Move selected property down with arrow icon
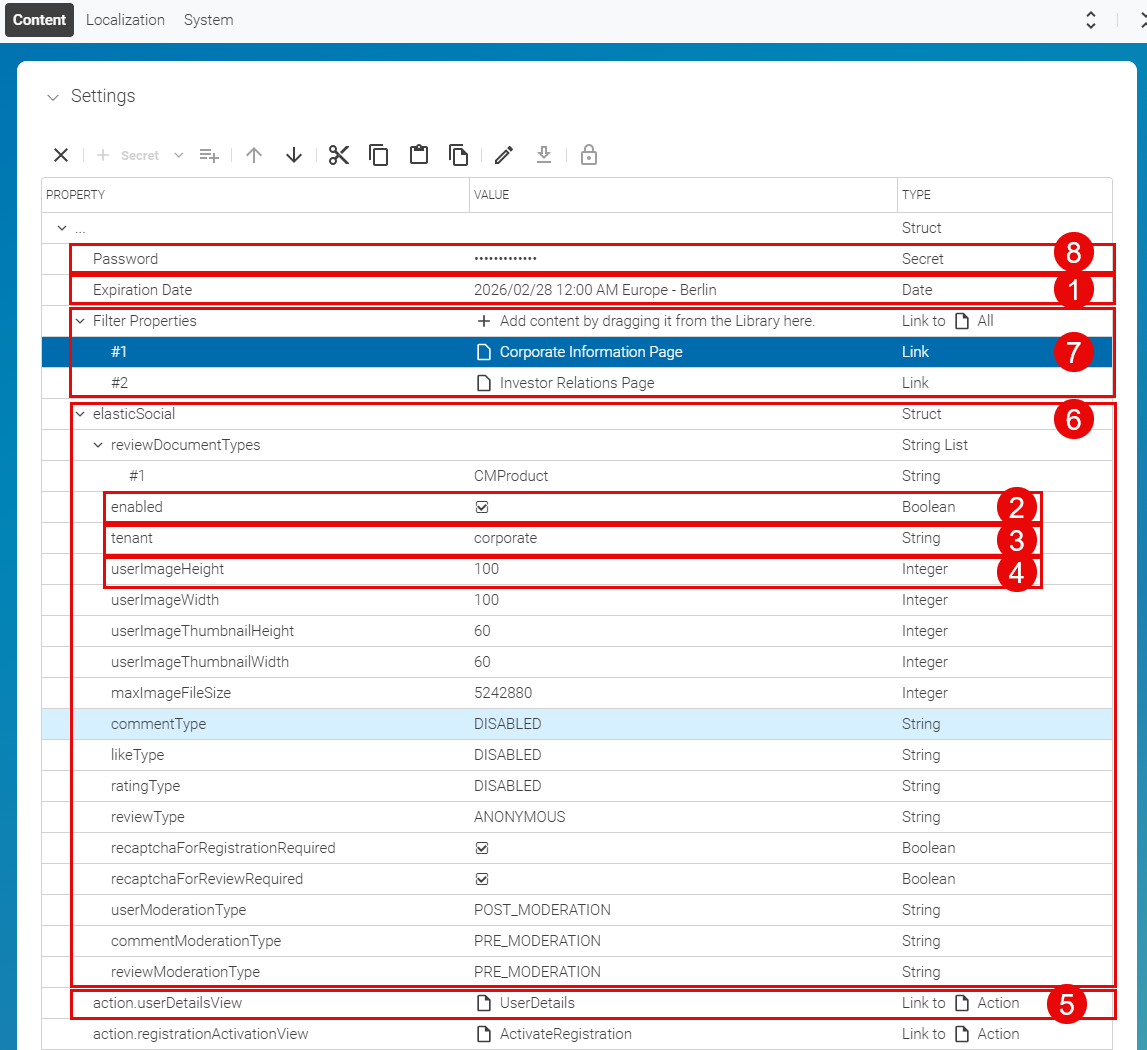 [x=293, y=155]
